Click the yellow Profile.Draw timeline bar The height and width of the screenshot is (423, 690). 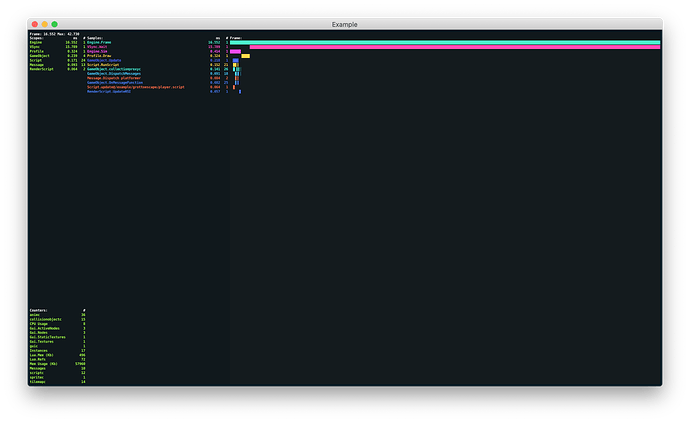point(245,56)
